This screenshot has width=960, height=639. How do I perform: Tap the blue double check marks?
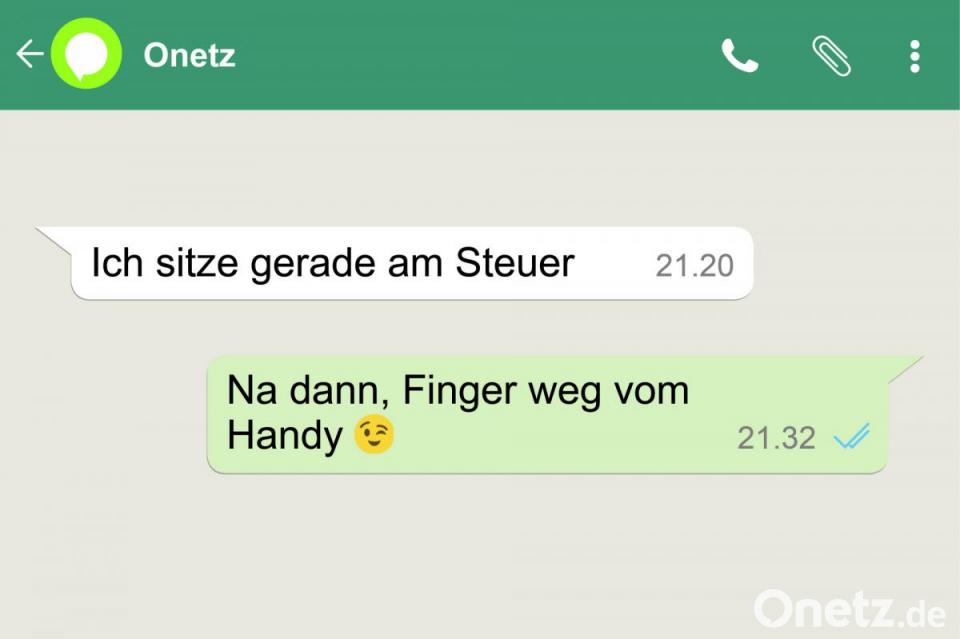click(852, 436)
